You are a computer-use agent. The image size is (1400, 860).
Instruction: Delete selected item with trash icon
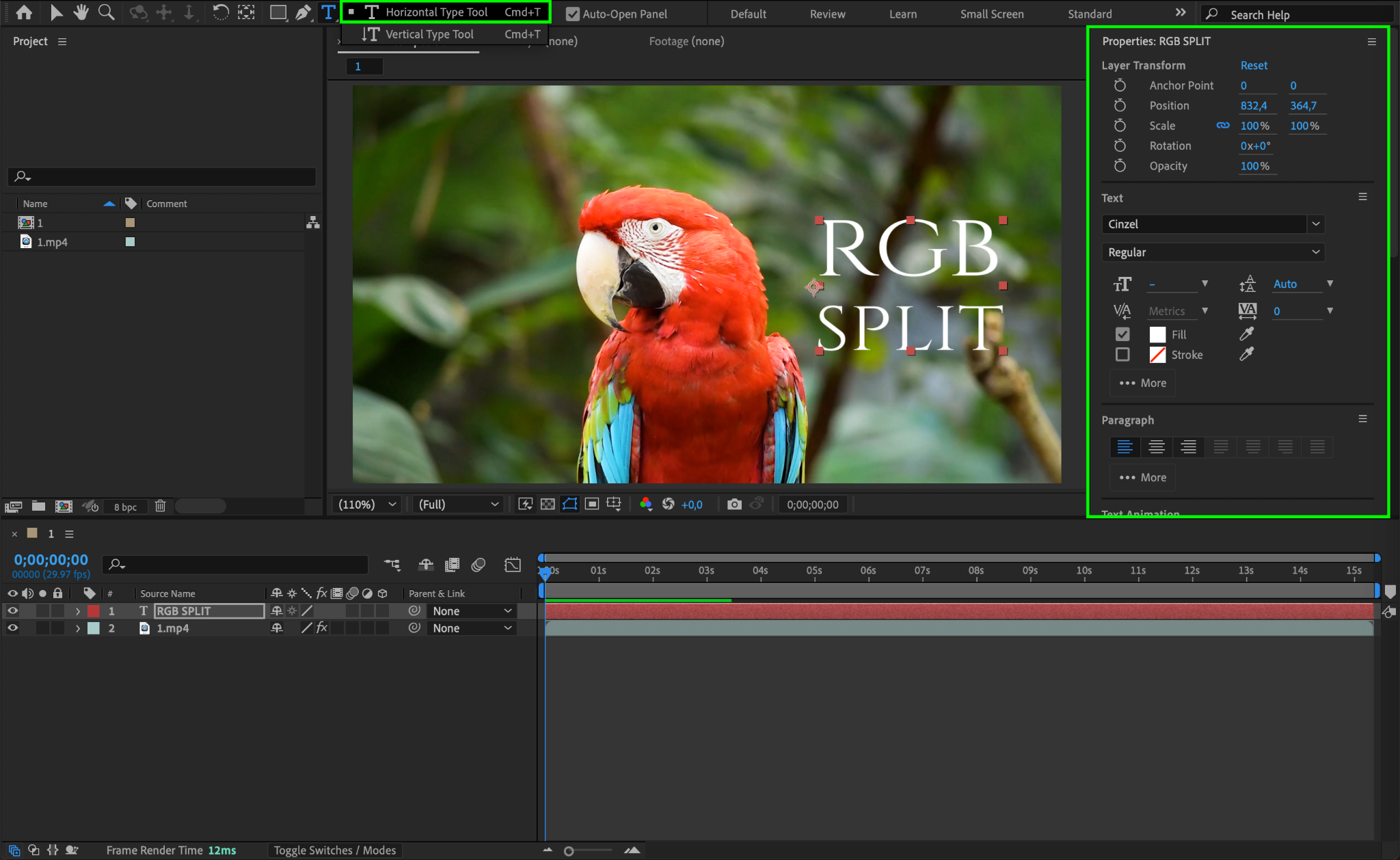point(160,507)
